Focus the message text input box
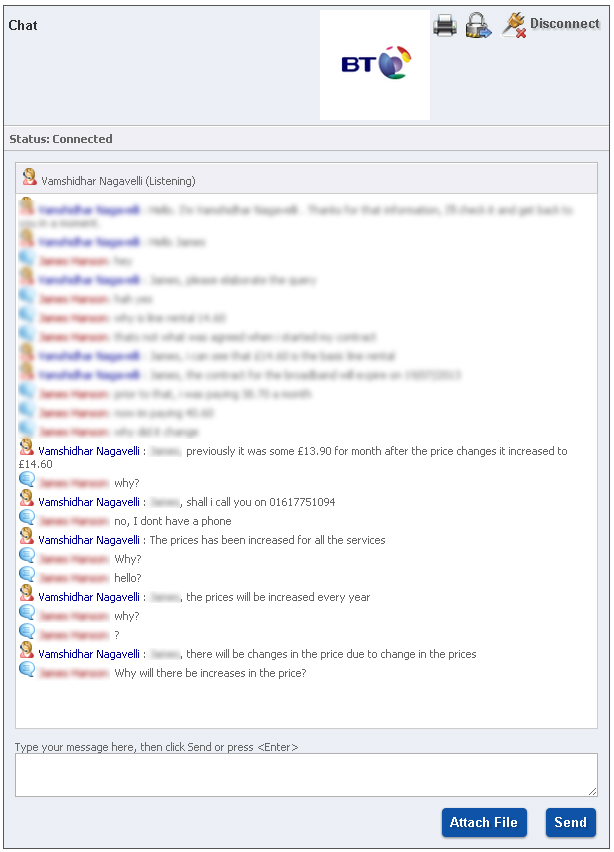Image resolution: width=614 pixels, height=852 pixels. coord(306,775)
